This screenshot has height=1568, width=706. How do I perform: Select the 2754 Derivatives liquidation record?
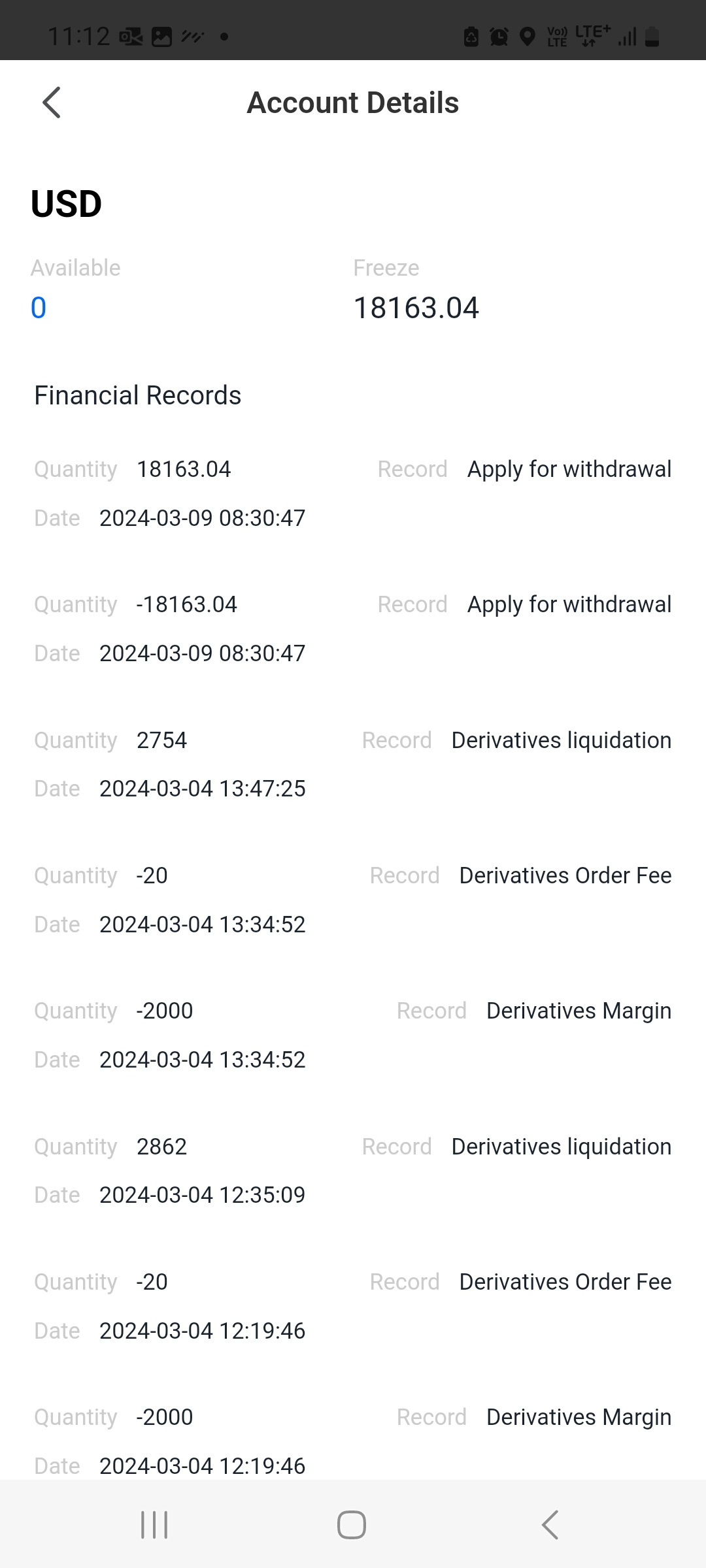click(353, 764)
